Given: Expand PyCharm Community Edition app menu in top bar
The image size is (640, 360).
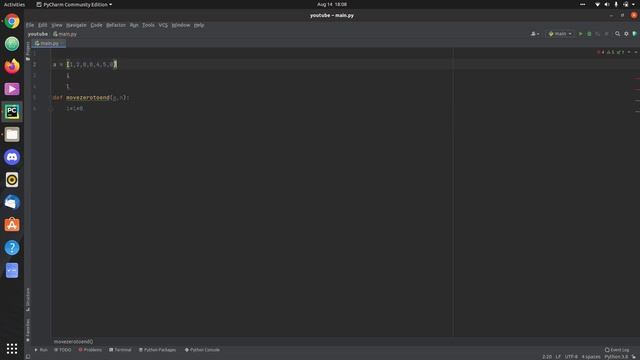Looking at the screenshot, I should click(74, 4).
